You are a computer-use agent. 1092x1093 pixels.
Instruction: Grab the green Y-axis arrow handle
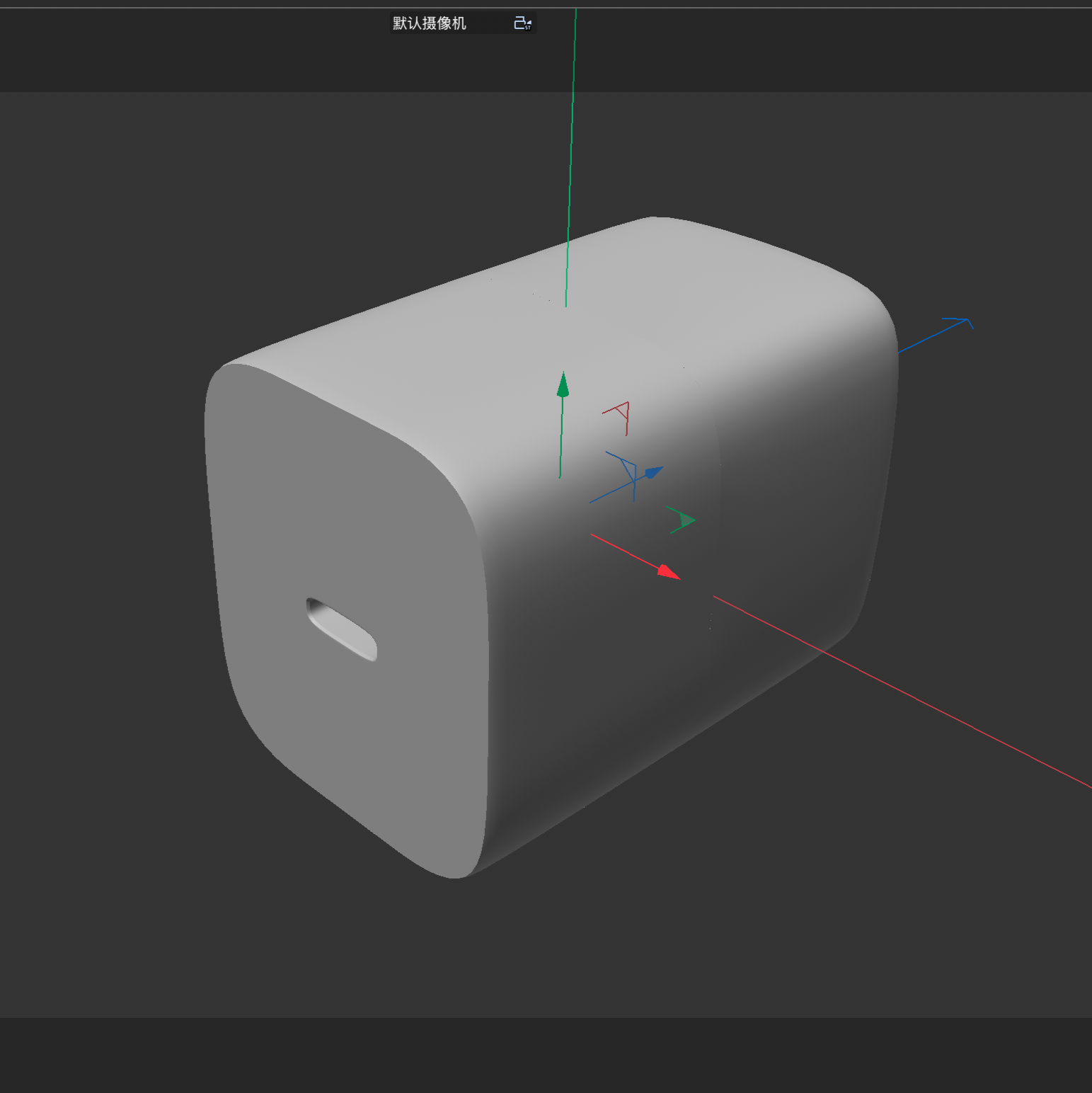563,384
